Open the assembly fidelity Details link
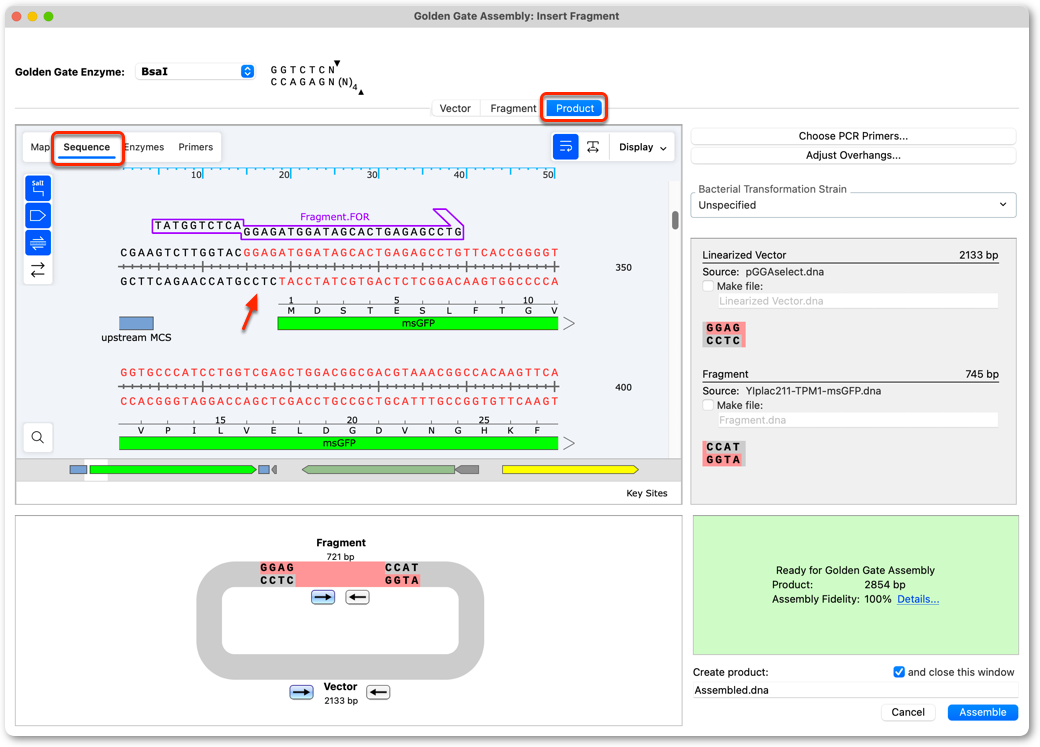This screenshot has height=747, width=1040. 918,599
